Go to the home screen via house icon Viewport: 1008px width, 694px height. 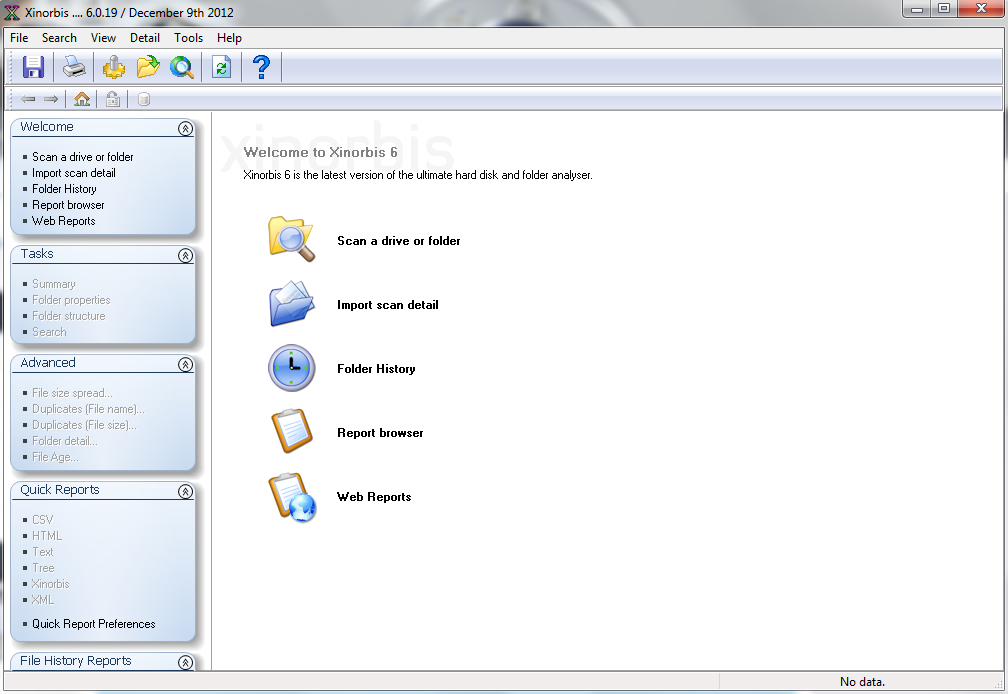[82, 99]
